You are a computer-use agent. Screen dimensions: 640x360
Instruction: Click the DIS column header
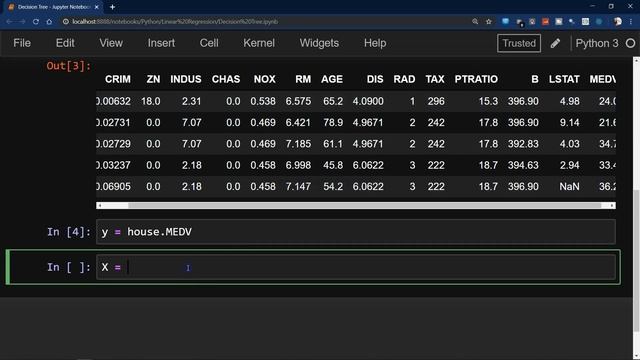tap(375, 79)
